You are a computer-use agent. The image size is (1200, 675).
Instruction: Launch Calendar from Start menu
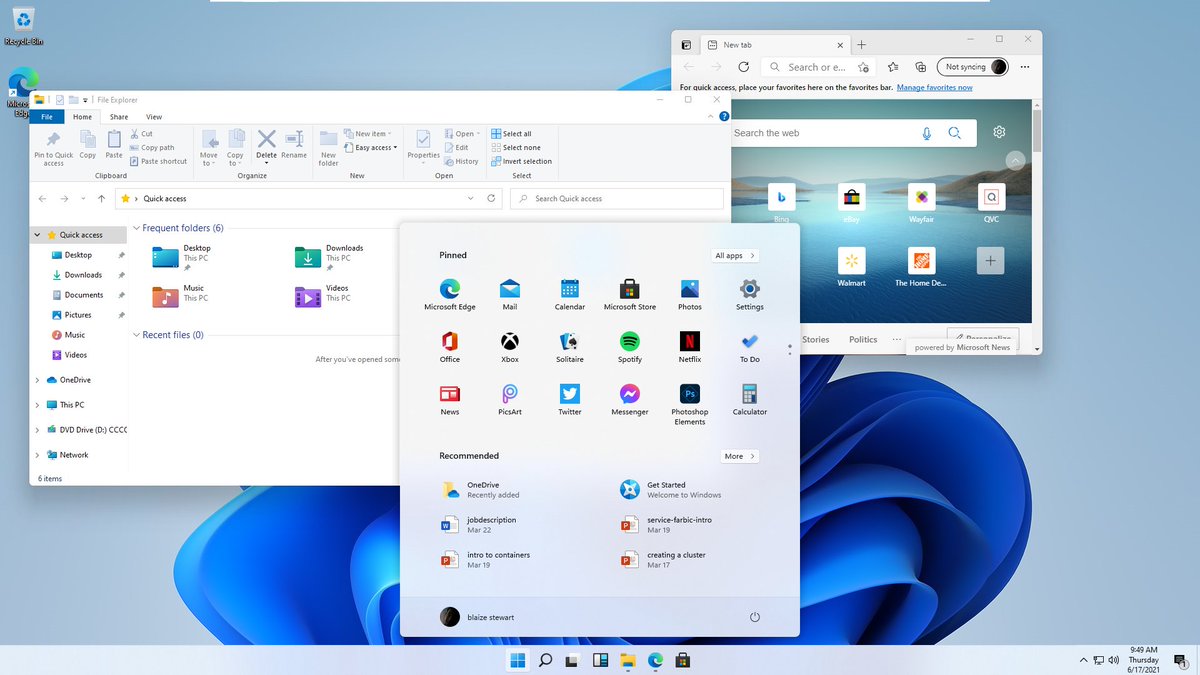click(570, 294)
